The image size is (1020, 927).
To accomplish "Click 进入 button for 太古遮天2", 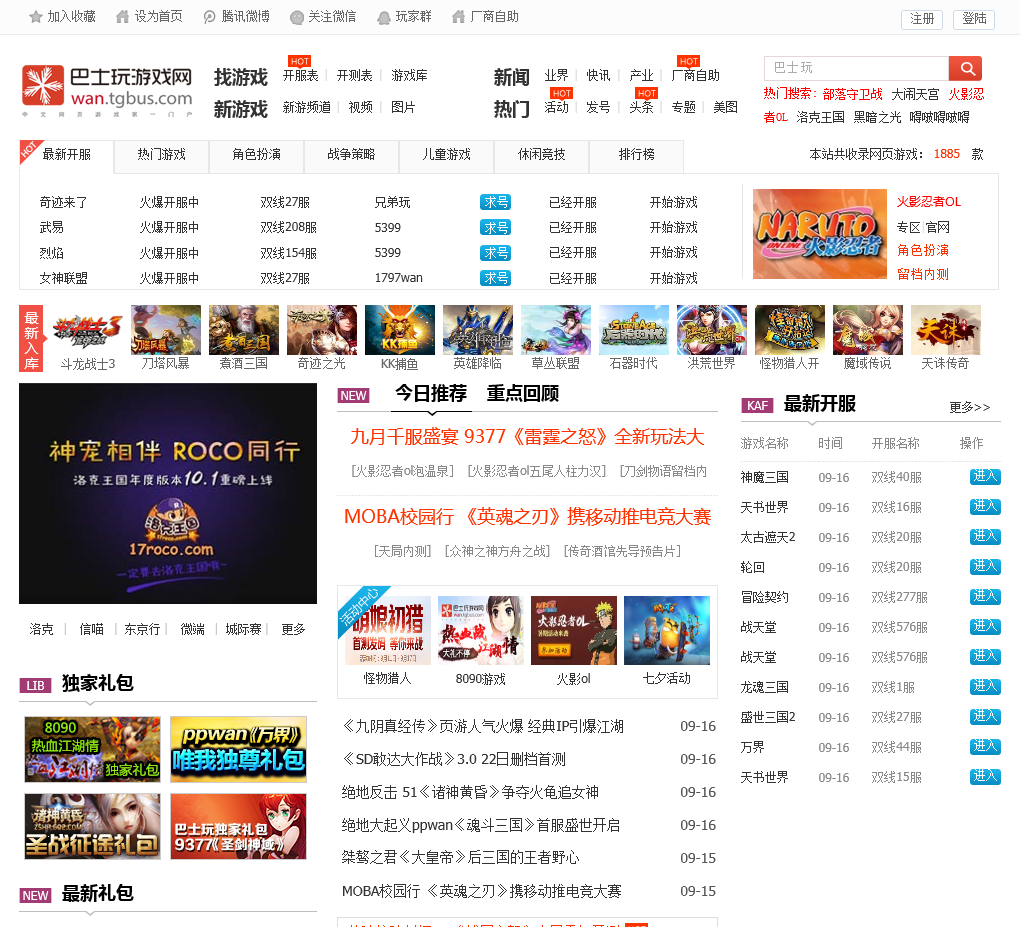I will pyautogui.click(x=985, y=537).
